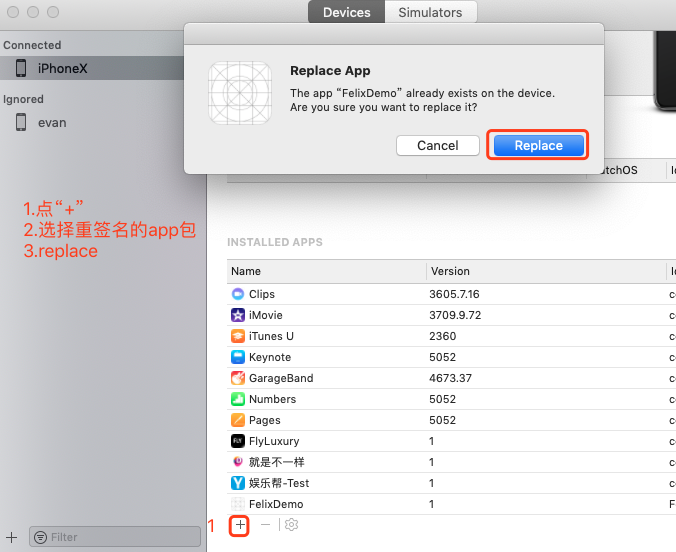Click the iMovie app icon

click(238, 315)
